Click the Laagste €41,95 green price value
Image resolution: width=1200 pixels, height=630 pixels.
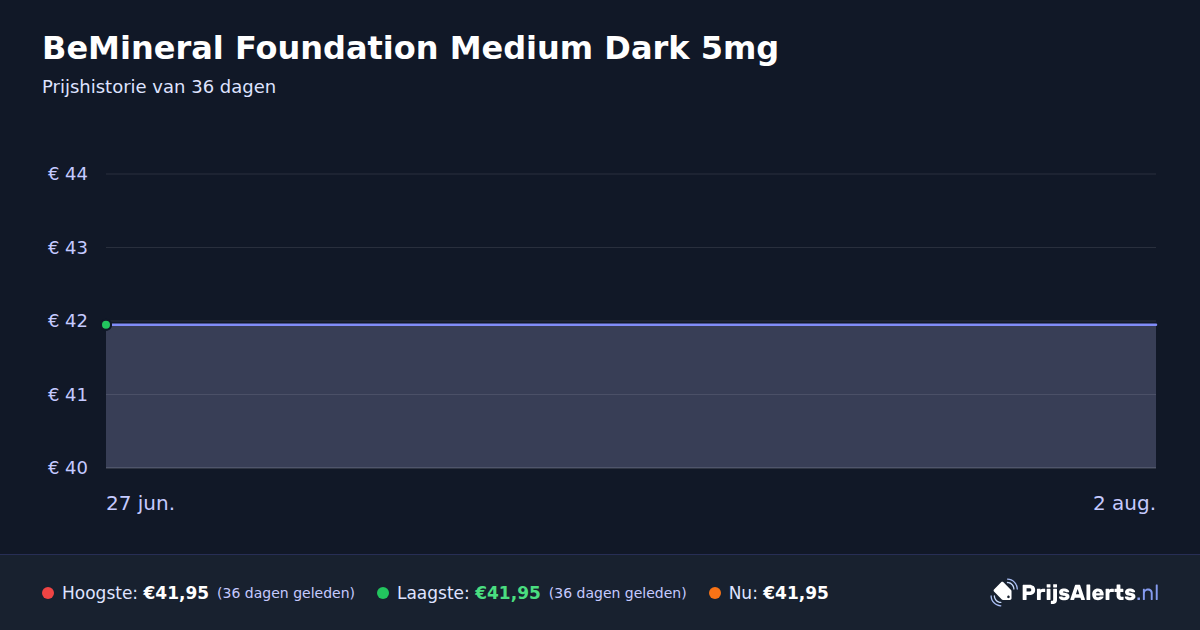click(507, 593)
